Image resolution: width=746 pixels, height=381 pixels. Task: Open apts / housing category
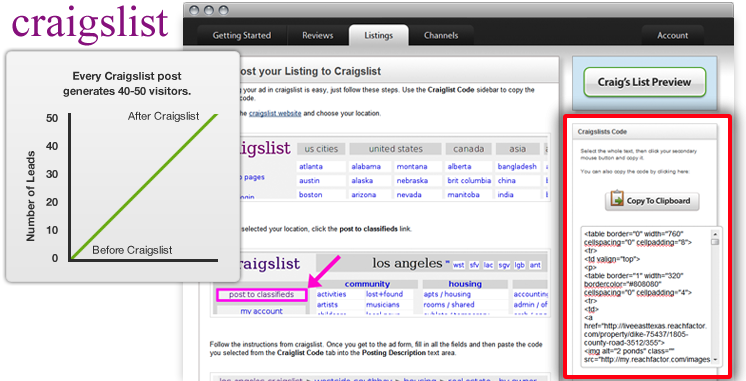pyautogui.click(x=447, y=294)
